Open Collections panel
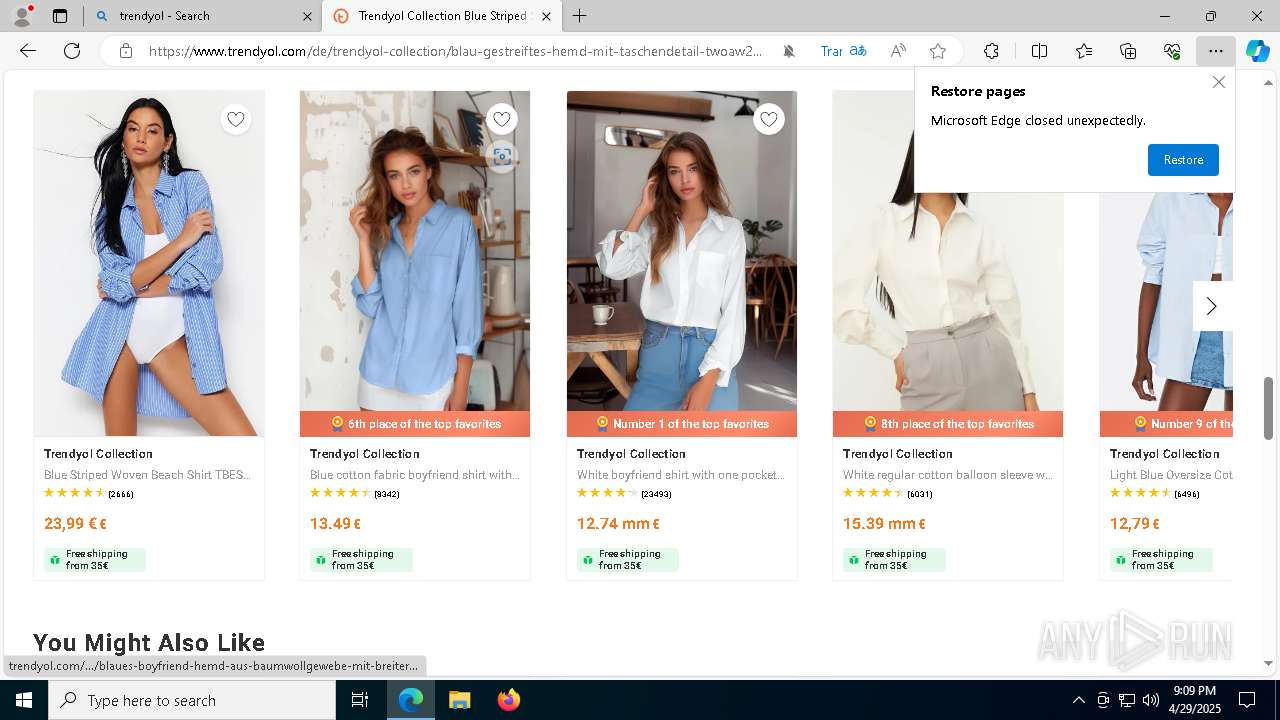This screenshot has width=1280, height=720. pyautogui.click(x=1128, y=51)
